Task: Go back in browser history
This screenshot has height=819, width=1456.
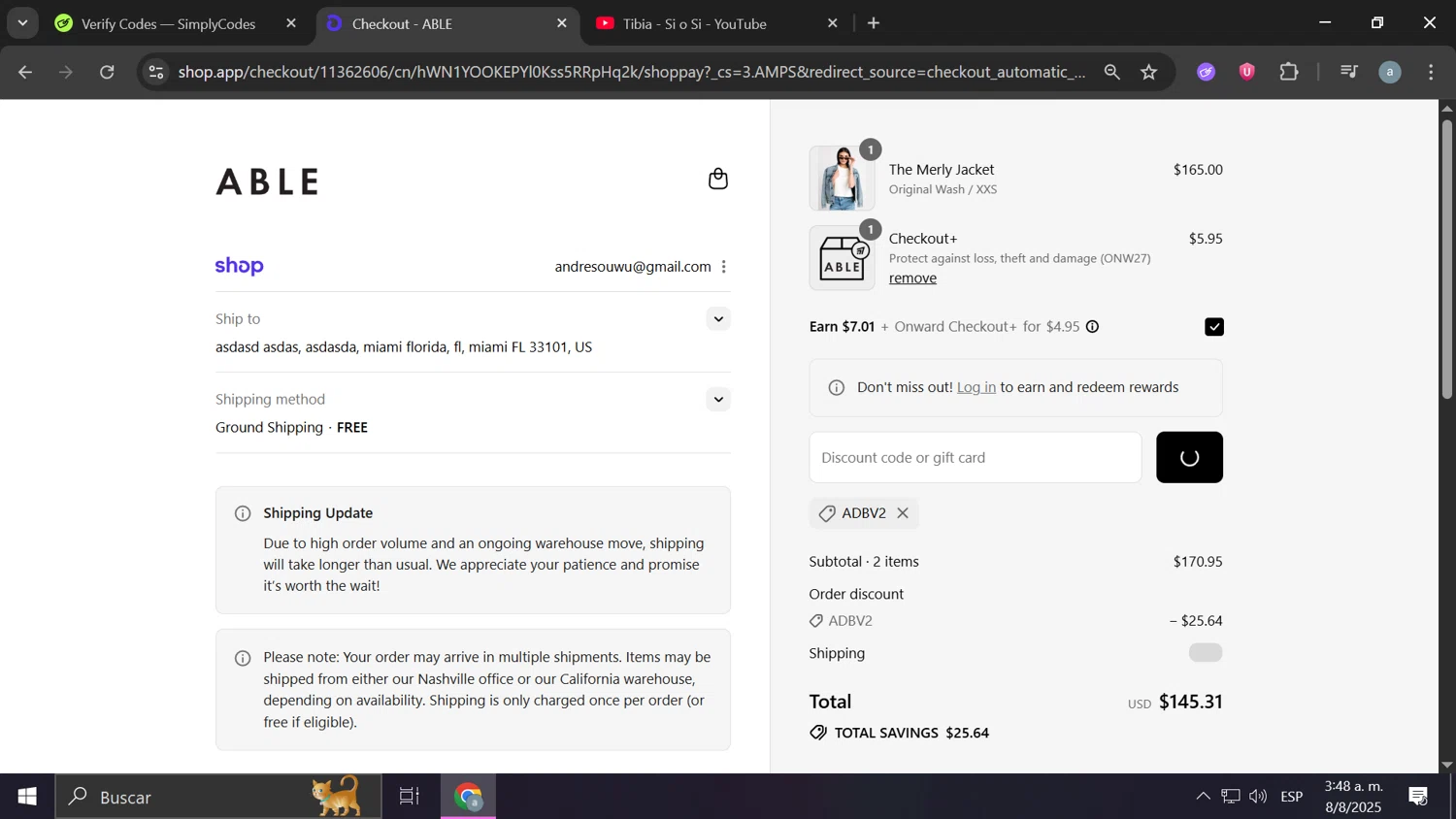Action: pyautogui.click(x=25, y=72)
